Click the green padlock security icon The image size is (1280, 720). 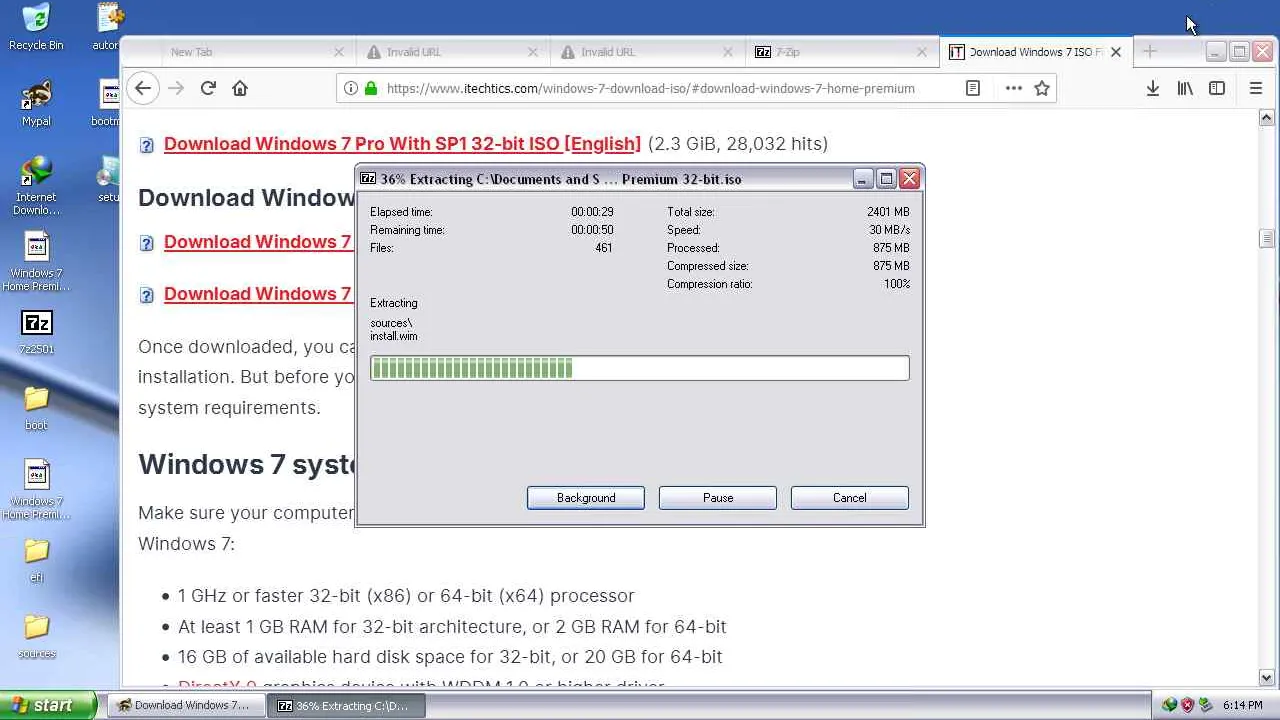pyautogui.click(x=371, y=88)
